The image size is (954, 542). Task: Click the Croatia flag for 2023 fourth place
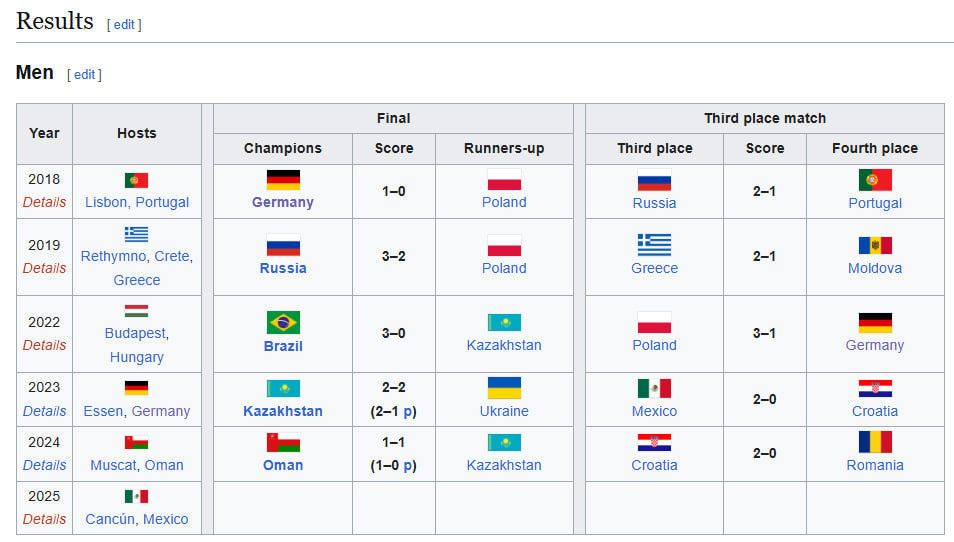(874, 388)
